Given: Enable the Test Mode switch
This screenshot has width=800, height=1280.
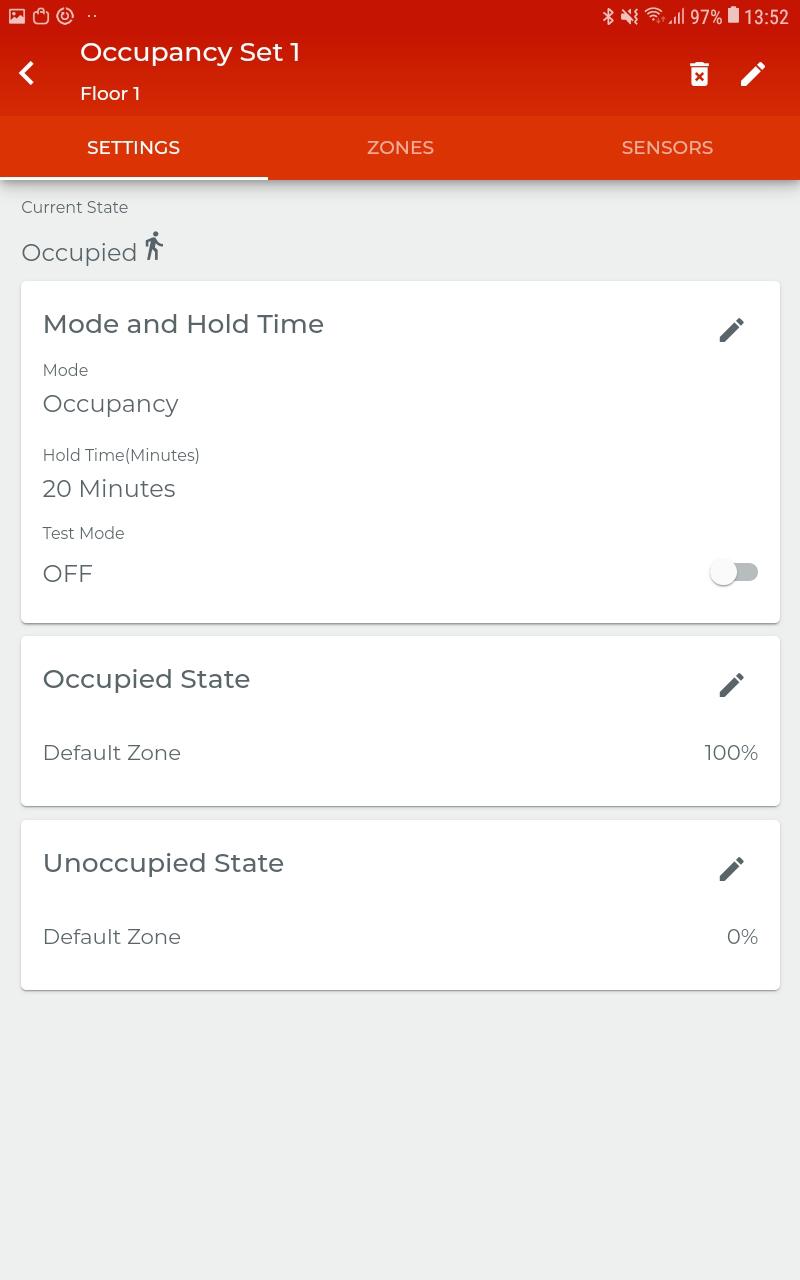Looking at the screenshot, I should [x=734, y=572].
